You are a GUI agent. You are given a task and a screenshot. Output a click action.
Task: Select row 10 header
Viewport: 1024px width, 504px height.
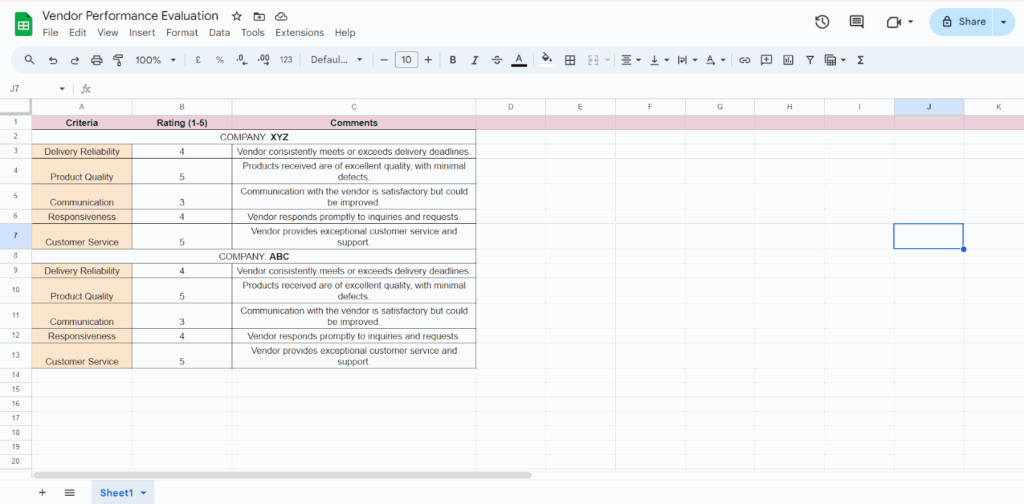pyautogui.click(x=16, y=289)
